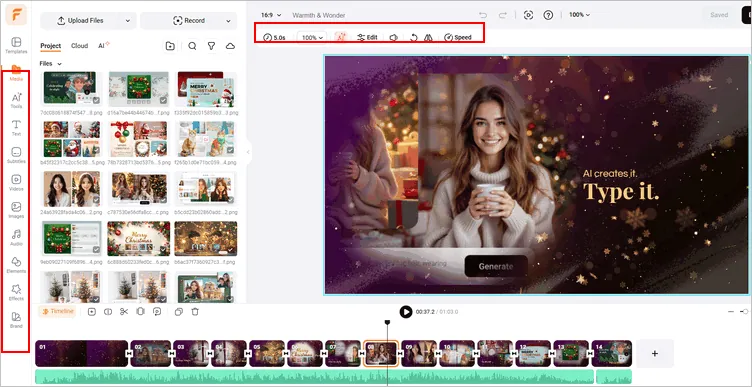Open the Brand sidebar panel

[x=16, y=320]
